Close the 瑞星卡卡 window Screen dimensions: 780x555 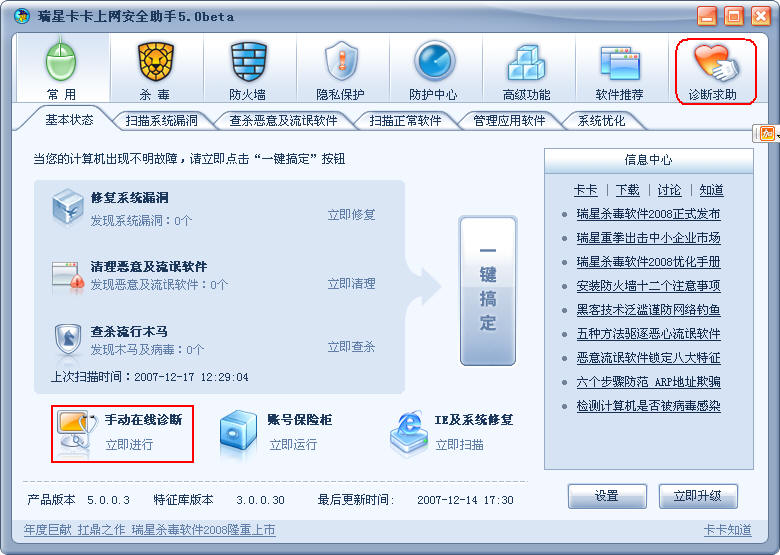point(761,16)
